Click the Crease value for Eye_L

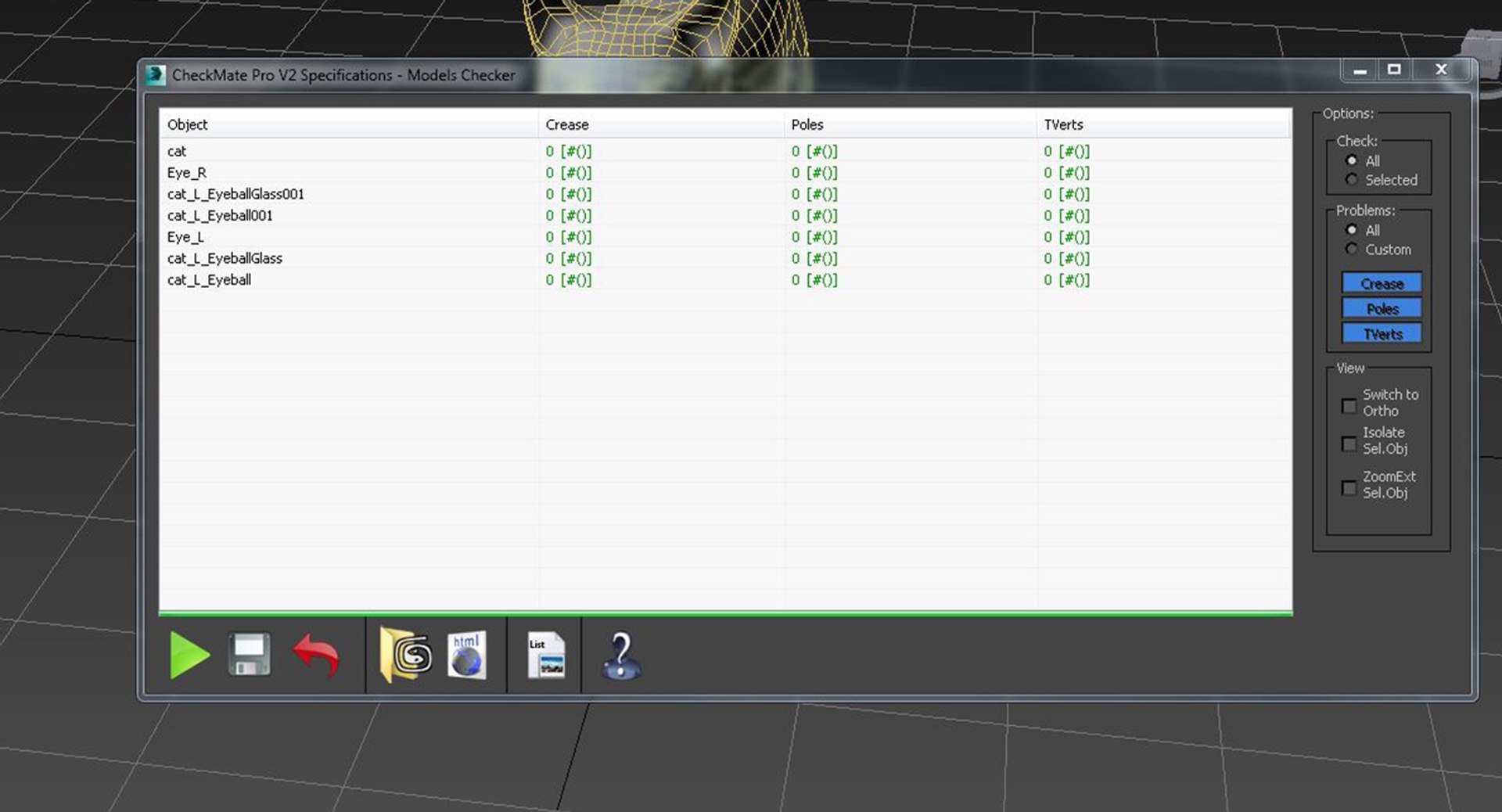[x=569, y=237]
